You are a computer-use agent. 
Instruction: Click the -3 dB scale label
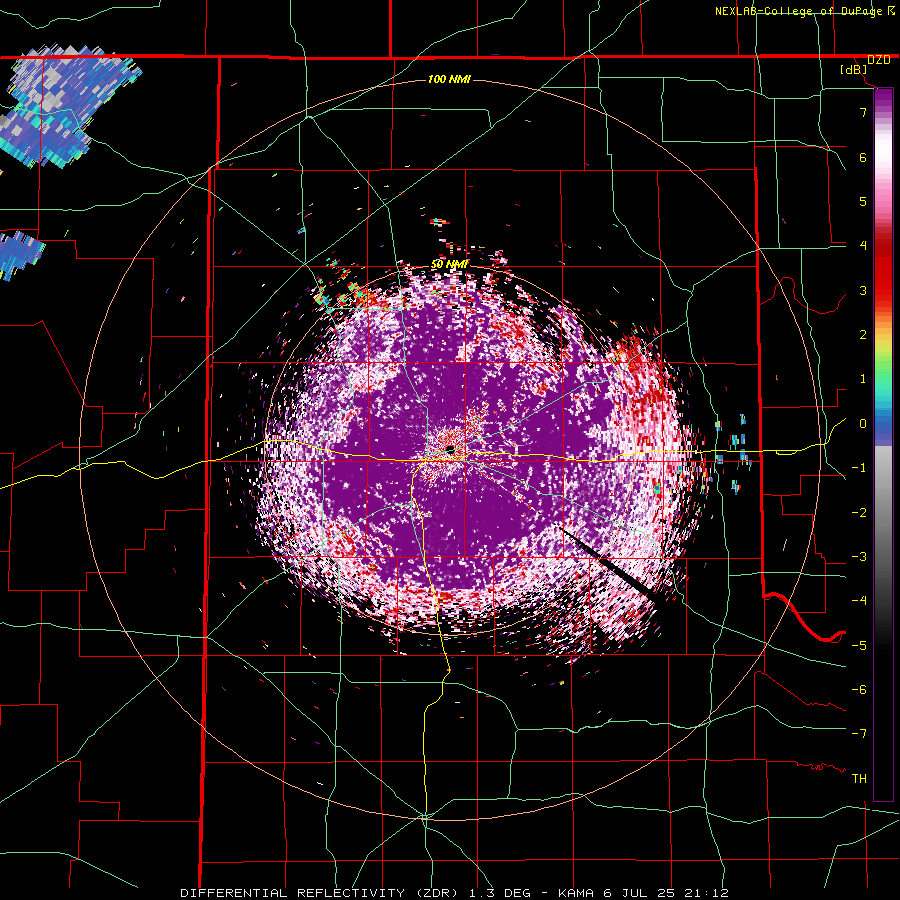coord(859,557)
